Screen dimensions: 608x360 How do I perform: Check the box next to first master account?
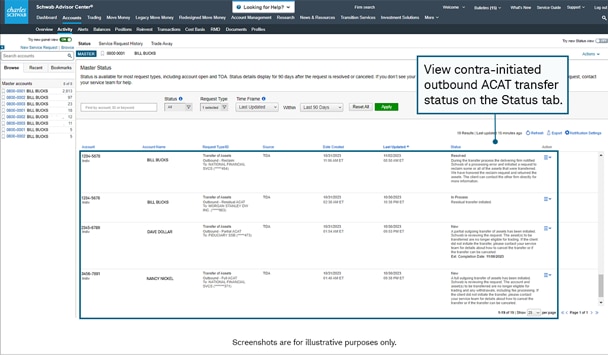3,91
